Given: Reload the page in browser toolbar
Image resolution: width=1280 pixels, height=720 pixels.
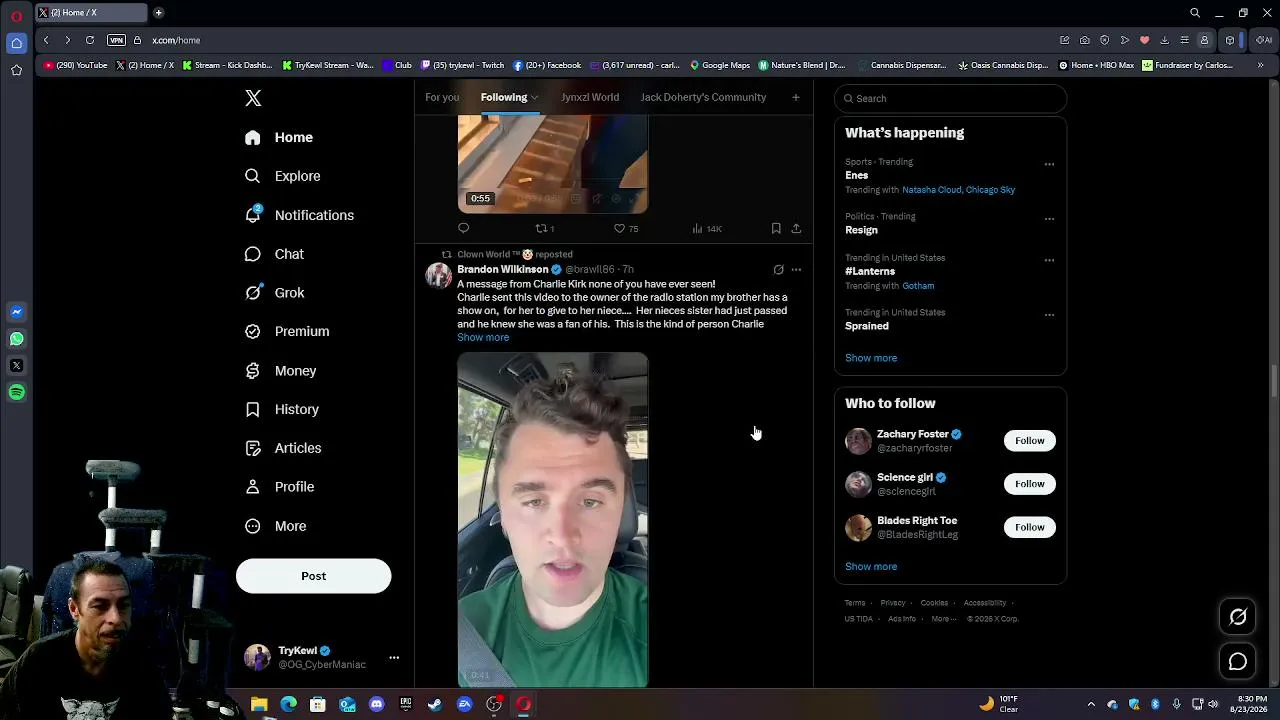Looking at the screenshot, I should click(90, 40).
